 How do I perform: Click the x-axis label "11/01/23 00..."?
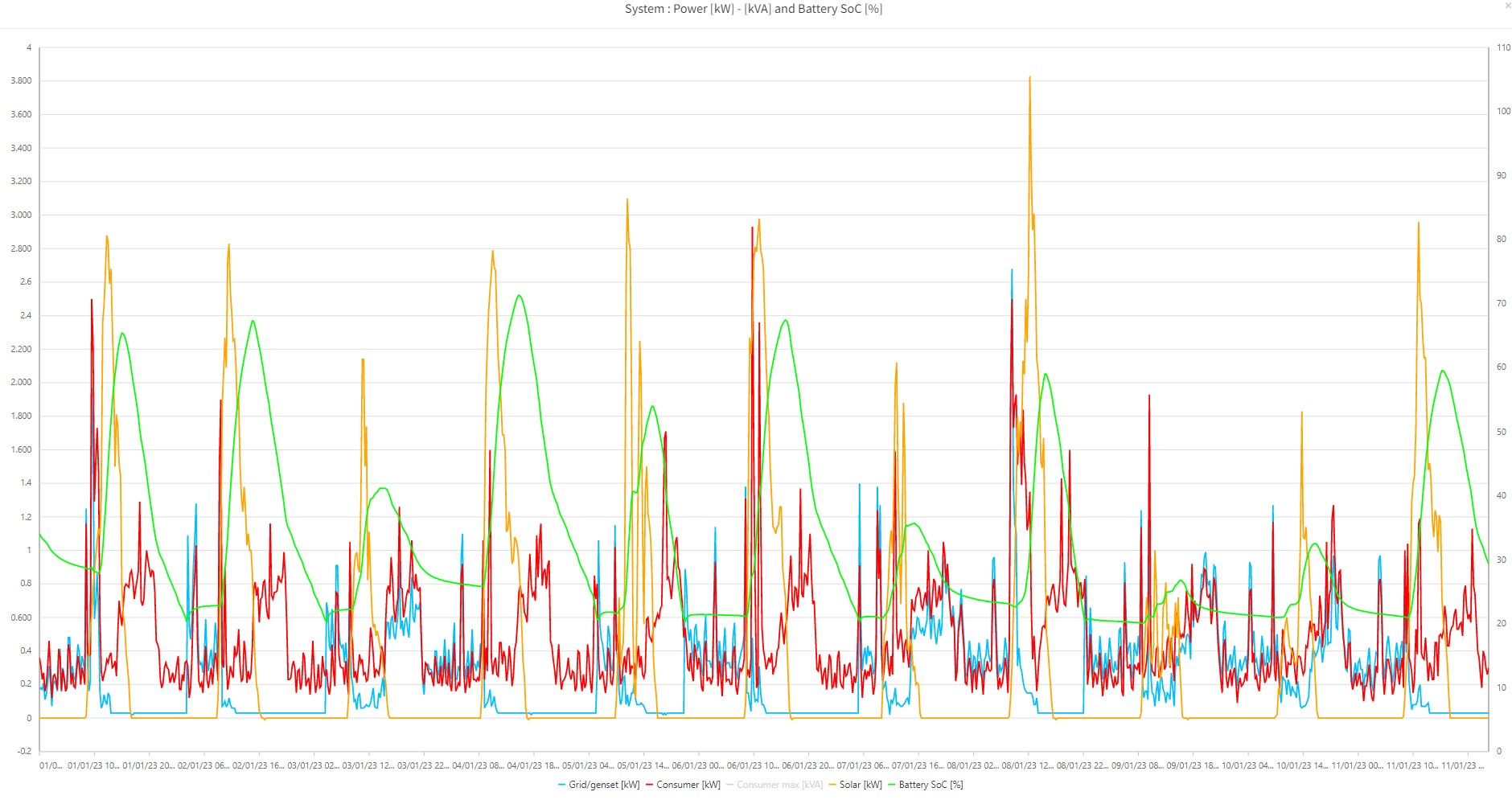coord(1358,765)
